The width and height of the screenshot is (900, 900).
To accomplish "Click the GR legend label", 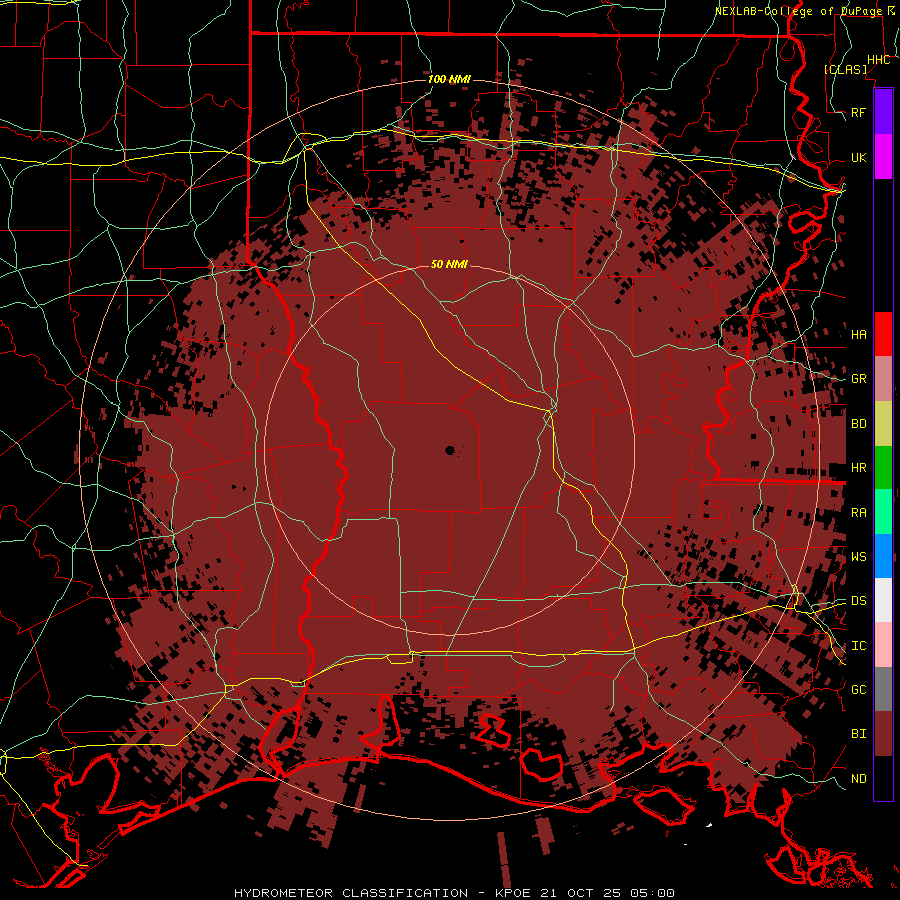I will pyautogui.click(x=859, y=379).
